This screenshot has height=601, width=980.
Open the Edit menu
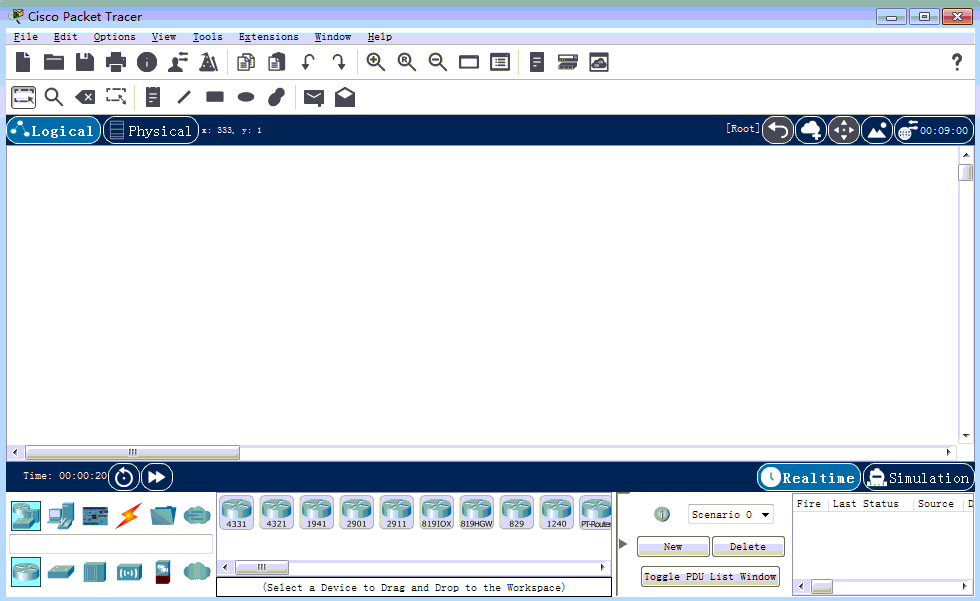[x=66, y=37]
